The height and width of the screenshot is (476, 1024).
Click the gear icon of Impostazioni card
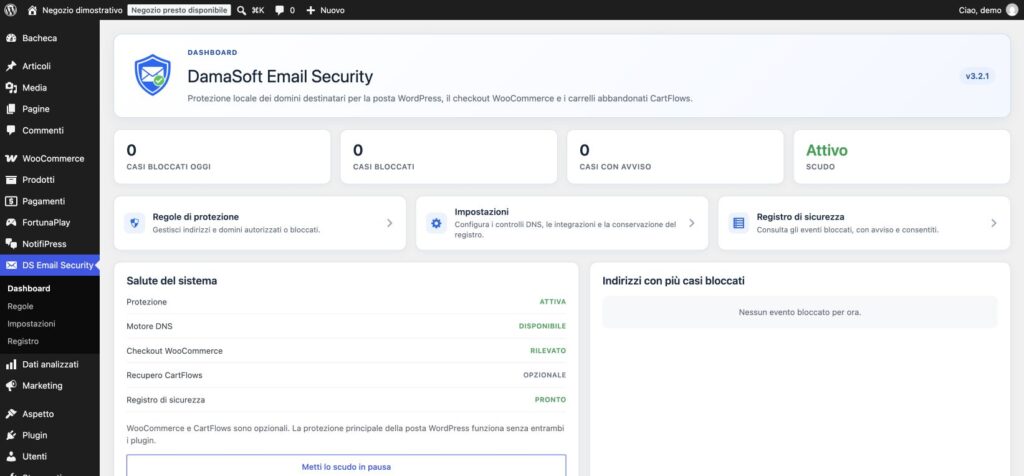coord(436,223)
